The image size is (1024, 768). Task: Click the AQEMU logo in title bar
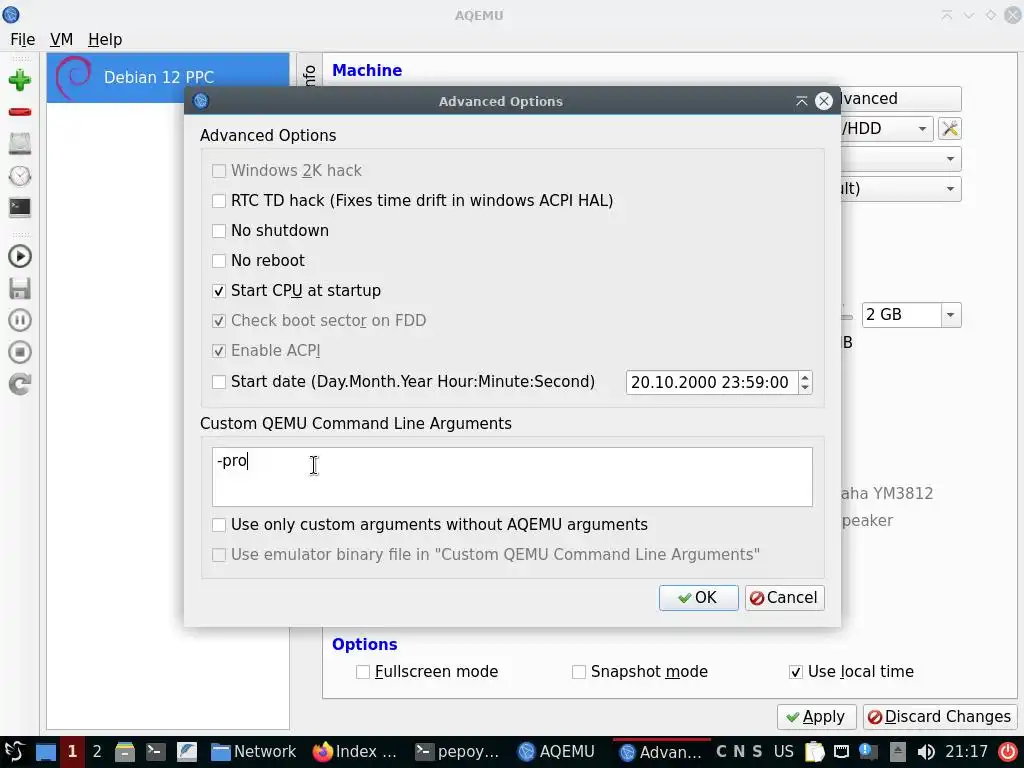tap(11, 14)
